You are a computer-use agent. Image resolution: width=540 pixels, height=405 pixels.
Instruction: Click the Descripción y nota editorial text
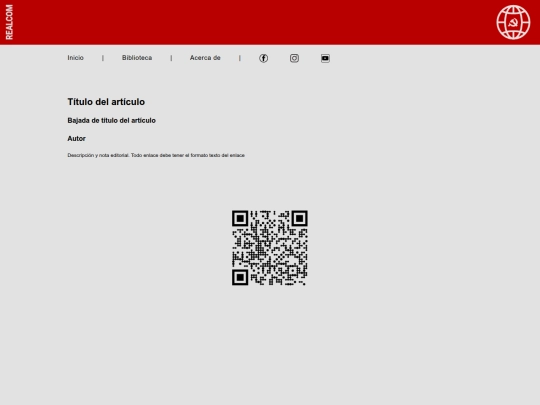pos(98,155)
